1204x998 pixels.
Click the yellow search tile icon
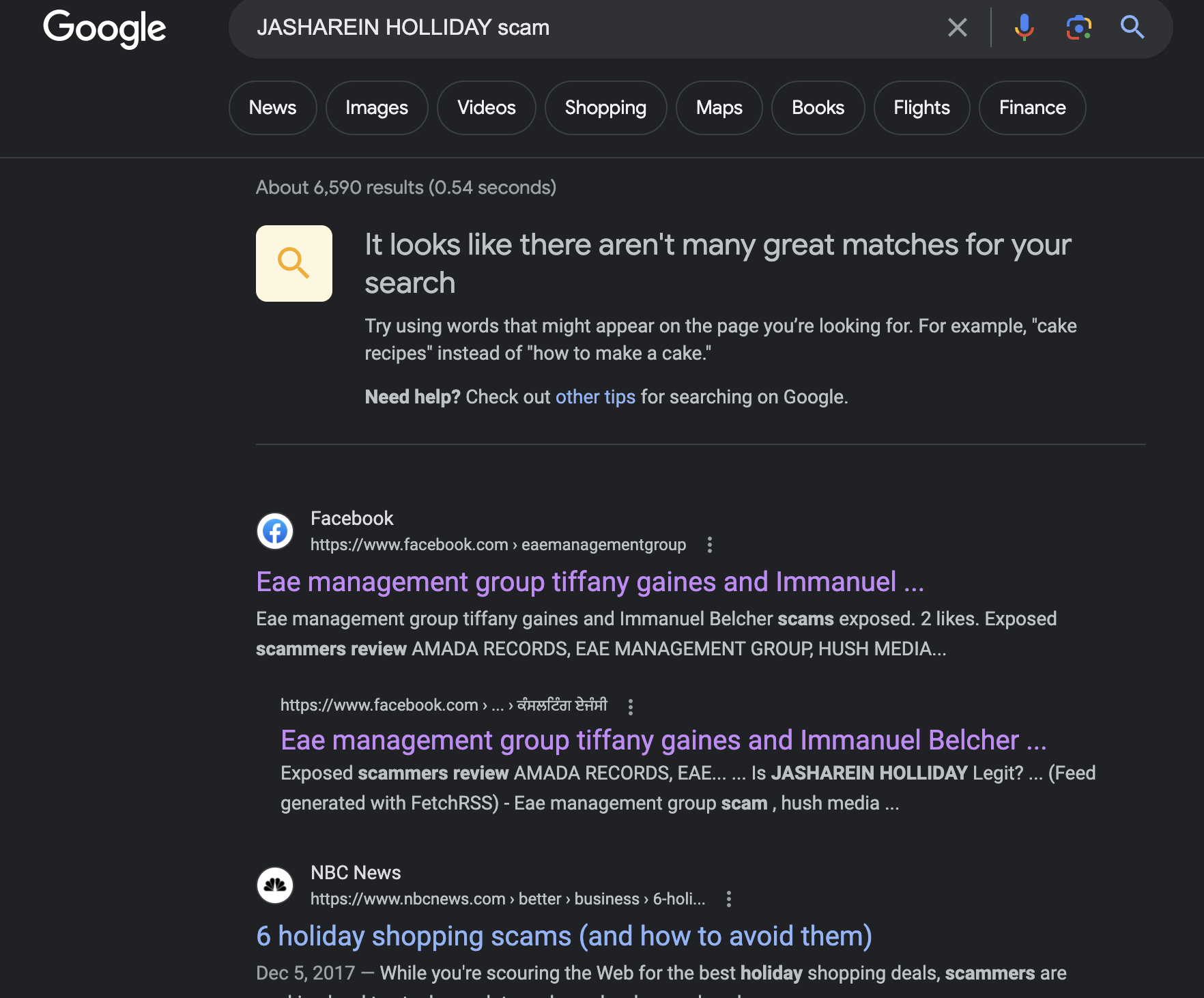pos(294,263)
